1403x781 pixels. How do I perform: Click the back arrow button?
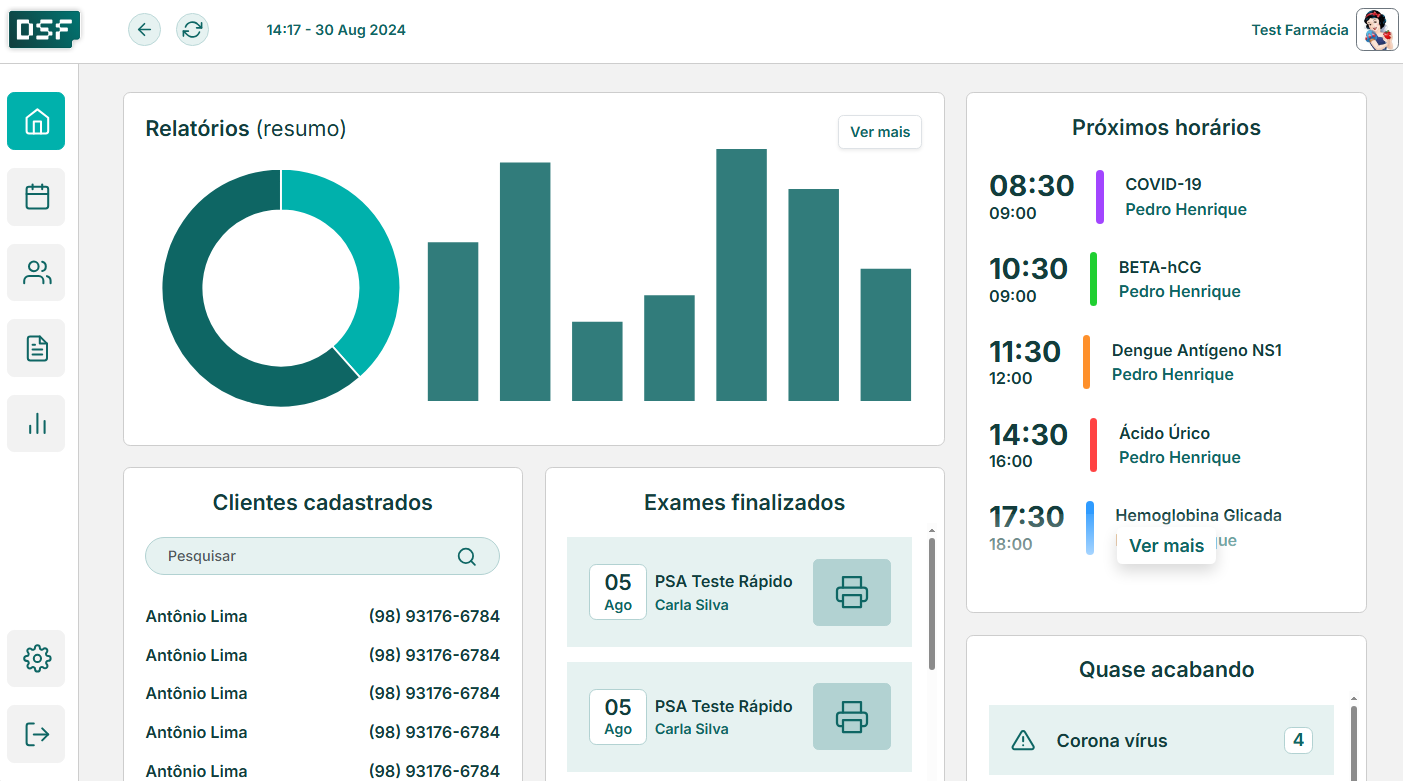coord(144,30)
